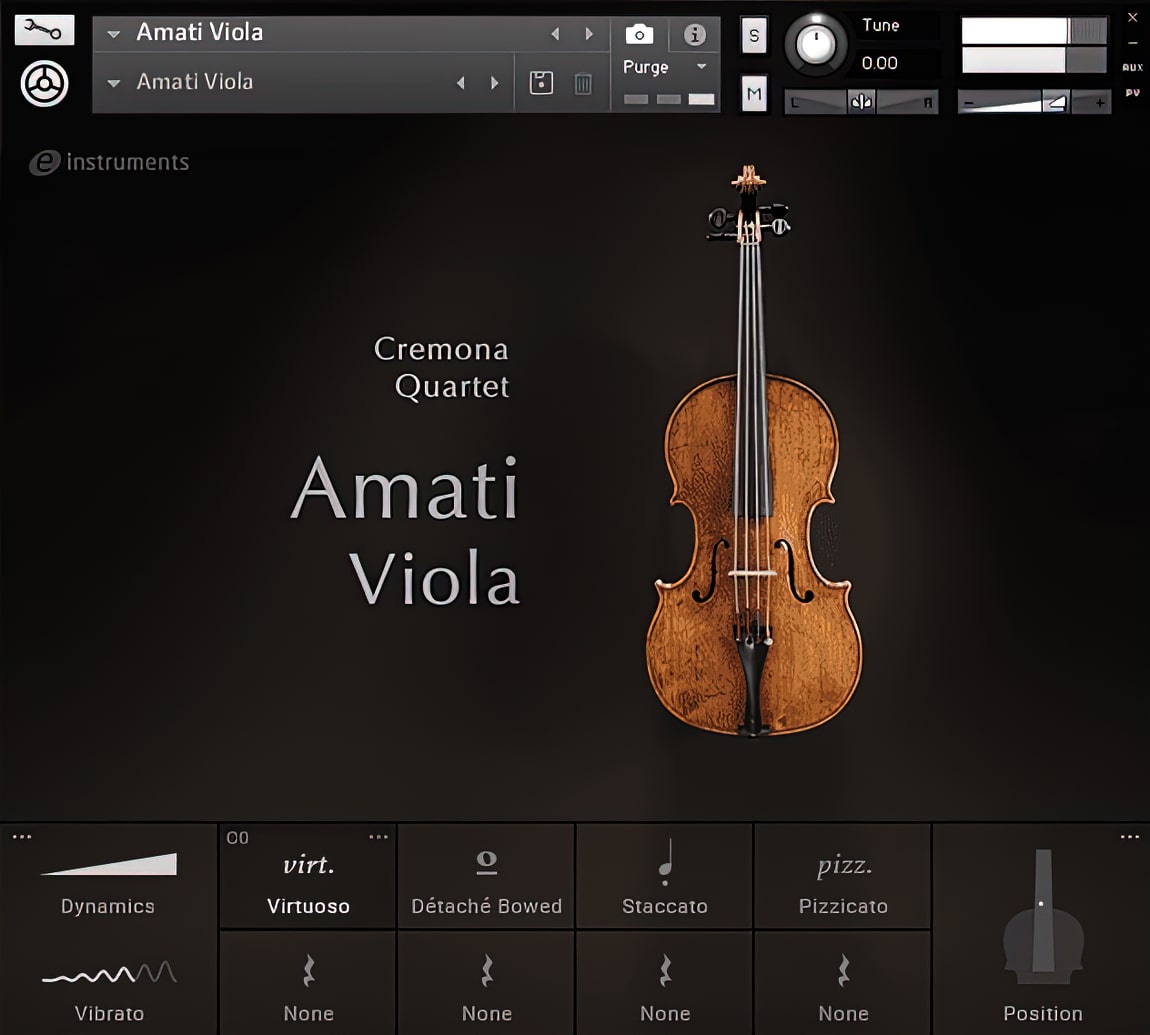Click the Tune label
This screenshot has height=1035, width=1150.
click(x=881, y=26)
